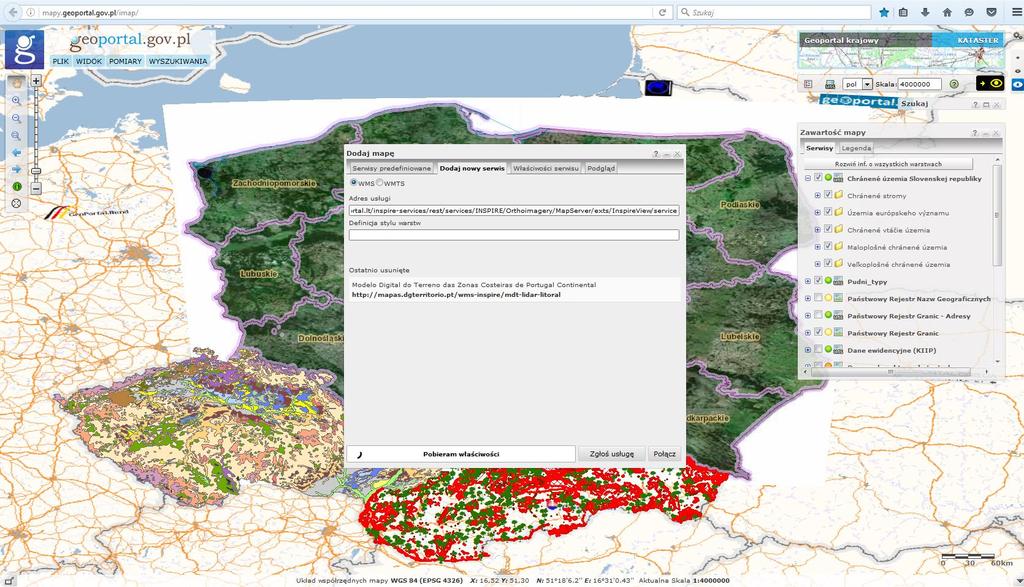Screen dimensions: 1024x587
Task: Click the black high-contrast eye icon
Action: (990, 84)
